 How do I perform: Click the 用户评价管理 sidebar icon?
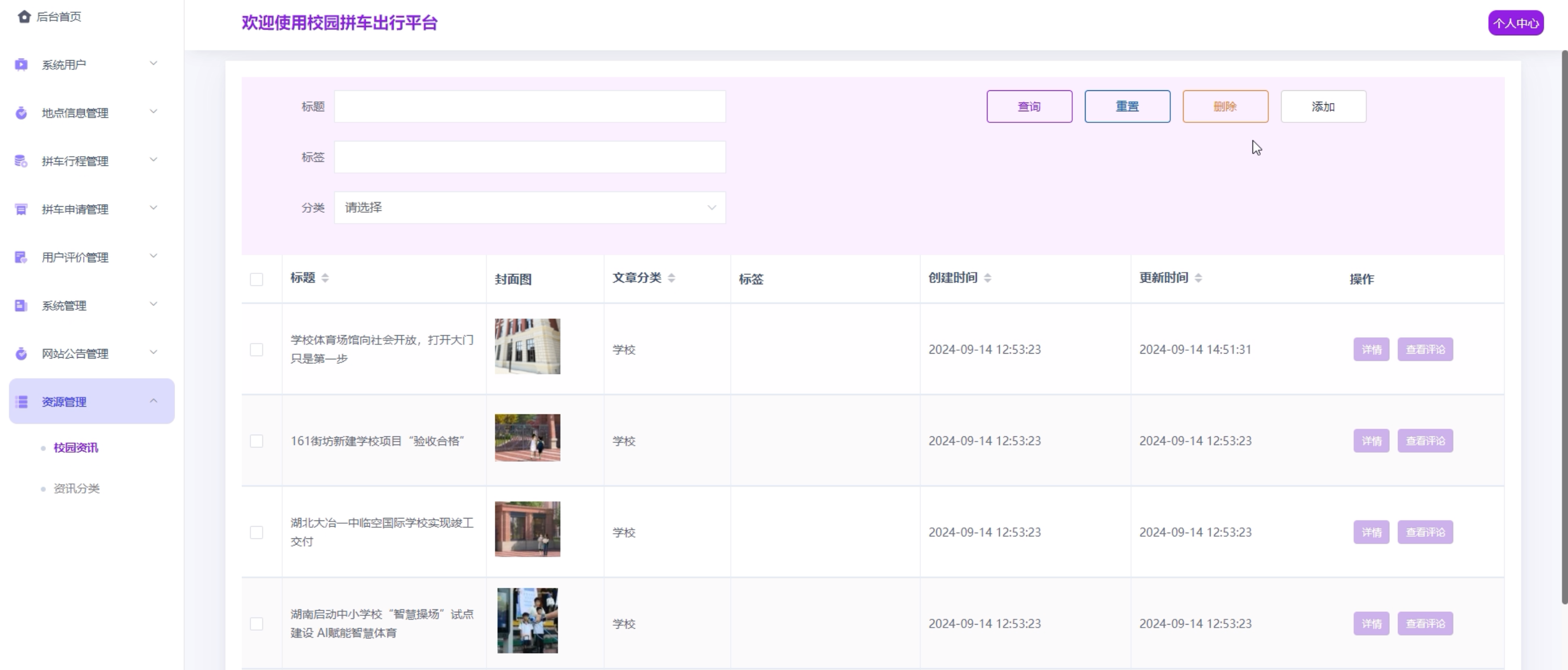click(21, 257)
